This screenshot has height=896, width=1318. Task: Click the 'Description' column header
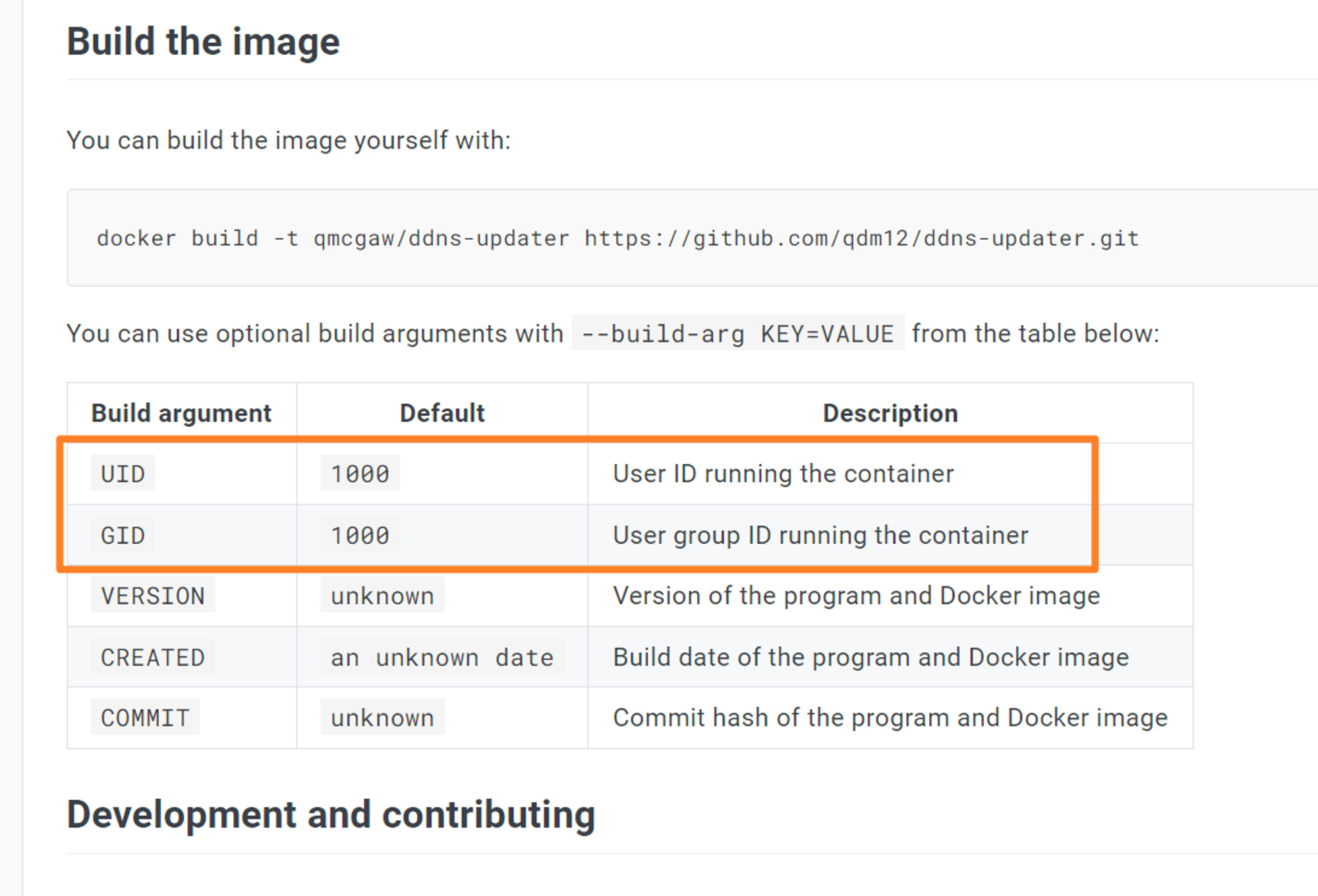point(890,413)
